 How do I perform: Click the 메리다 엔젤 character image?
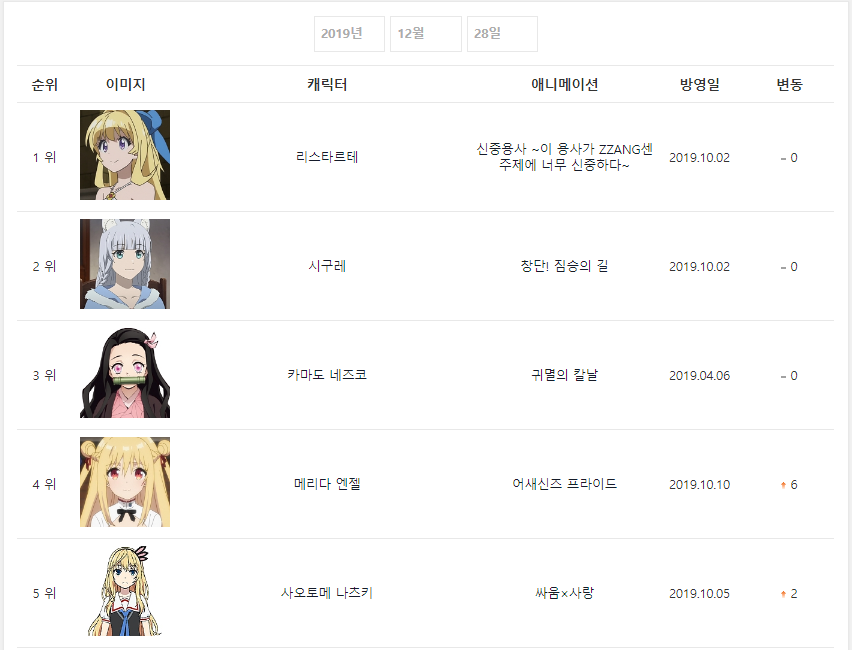click(x=125, y=482)
